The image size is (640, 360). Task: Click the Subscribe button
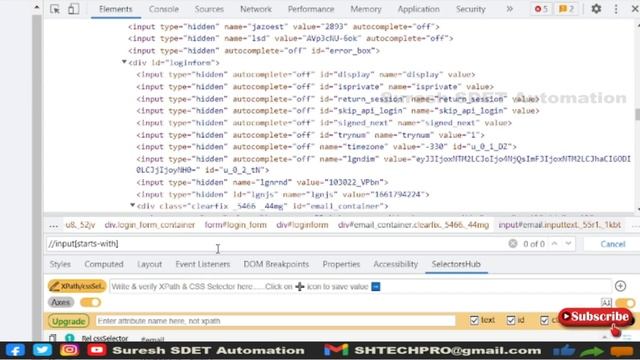click(596, 317)
